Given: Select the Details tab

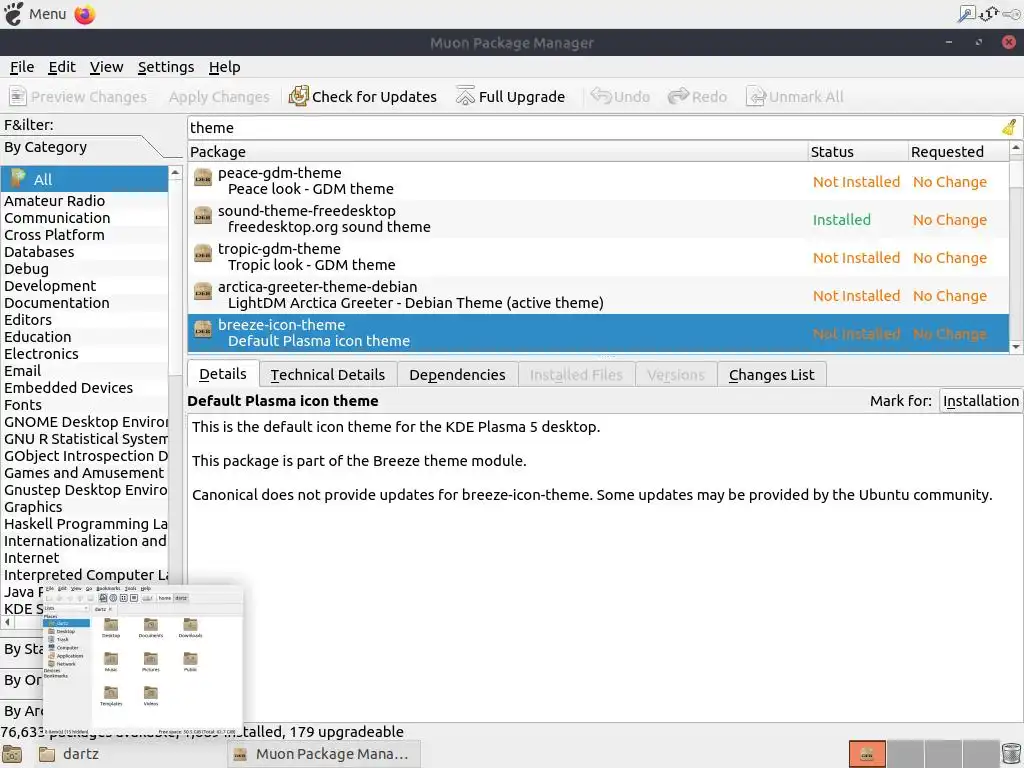Looking at the screenshot, I should pos(223,374).
